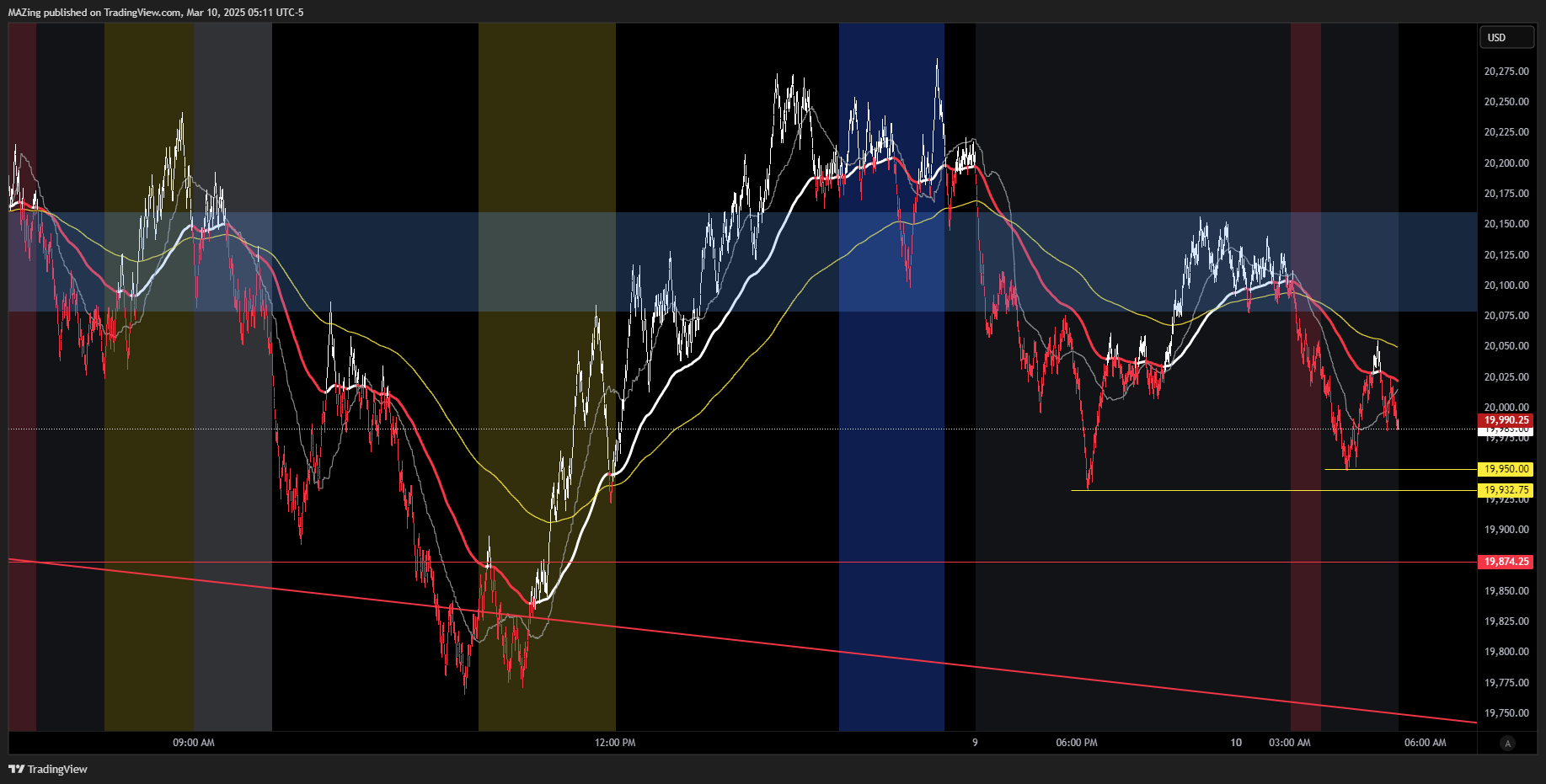
Task: Click the 06:00 AM time axis label
Action: (x=1426, y=743)
